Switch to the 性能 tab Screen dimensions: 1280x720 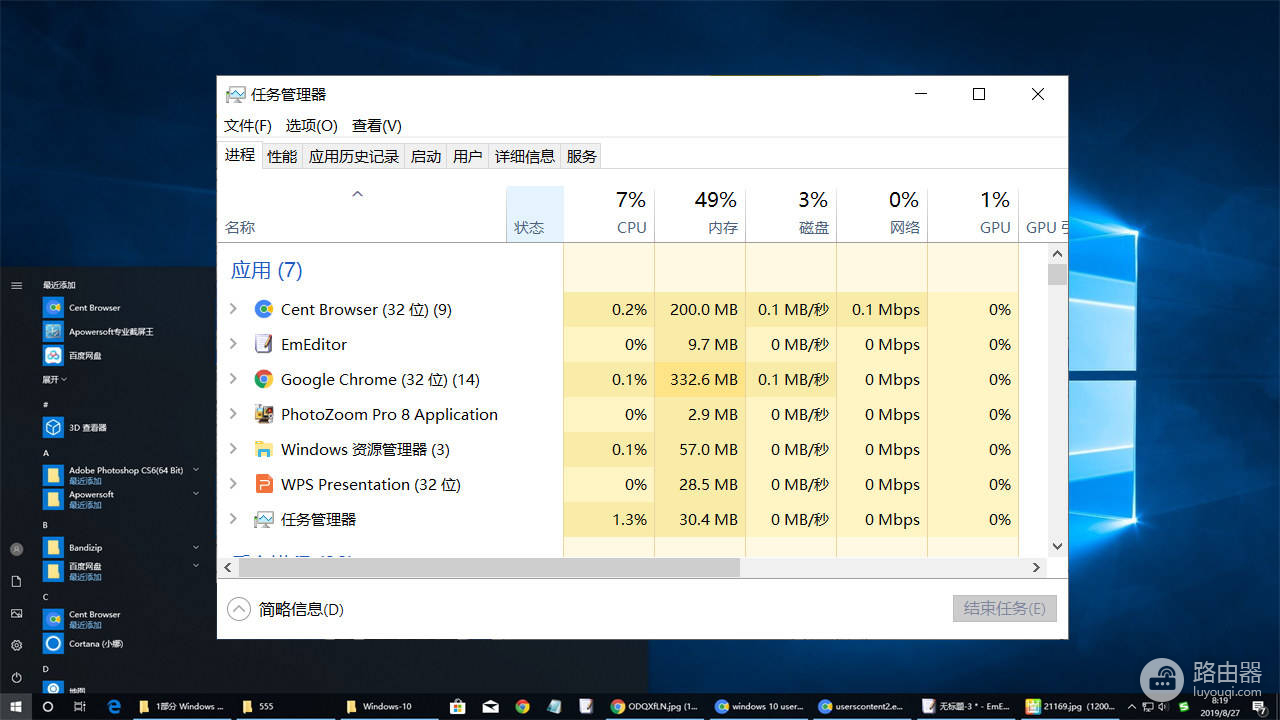(282, 156)
